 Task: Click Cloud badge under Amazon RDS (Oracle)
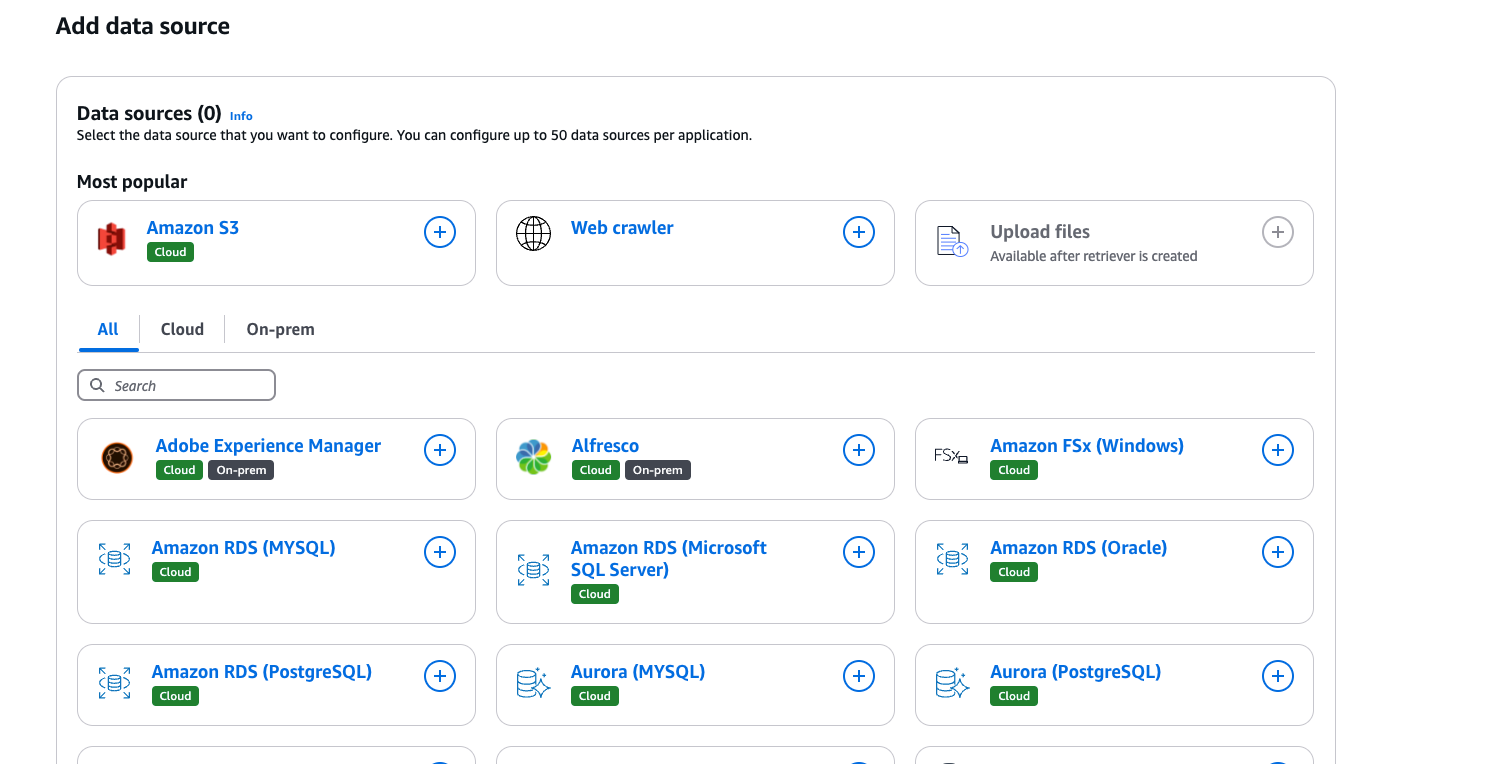click(1014, 572)
